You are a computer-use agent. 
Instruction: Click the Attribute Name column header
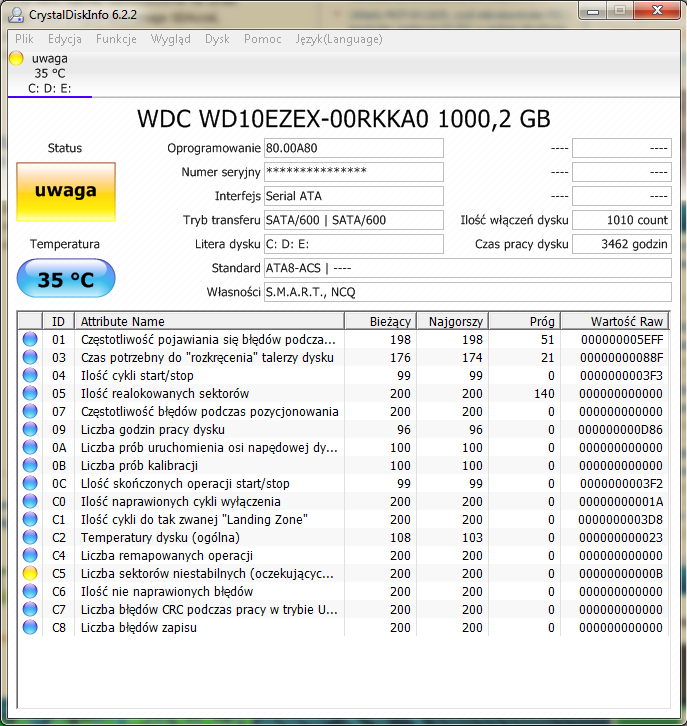(209, 321)
